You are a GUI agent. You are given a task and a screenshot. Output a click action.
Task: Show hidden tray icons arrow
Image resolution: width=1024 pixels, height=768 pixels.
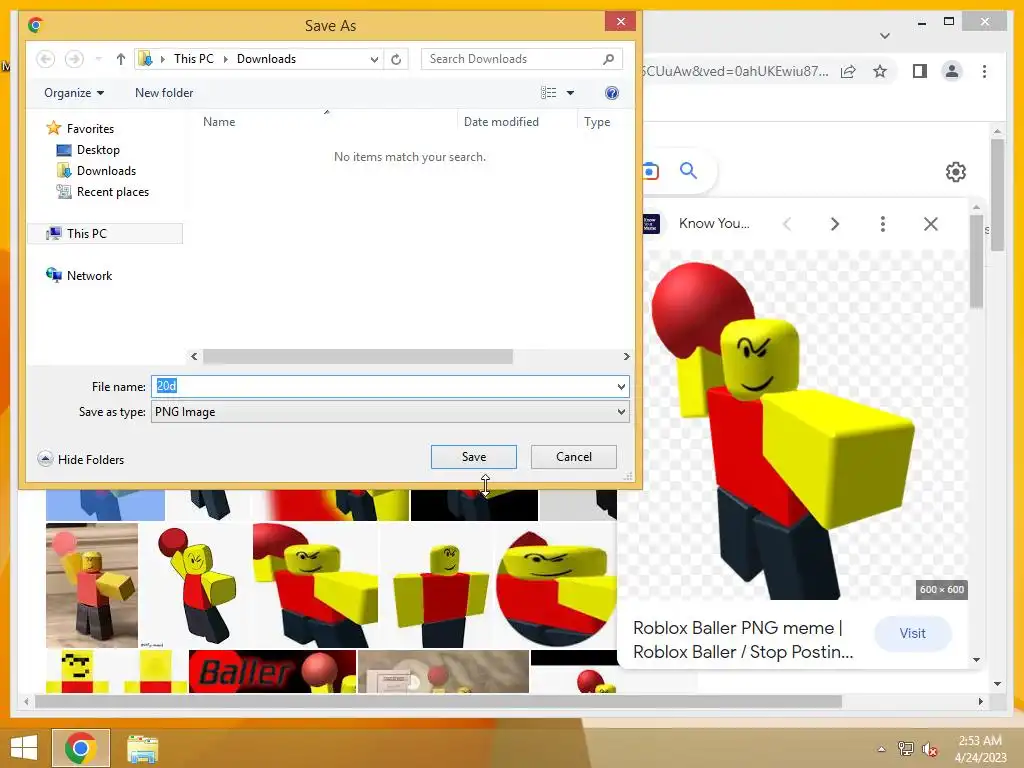tap(881, 749)
